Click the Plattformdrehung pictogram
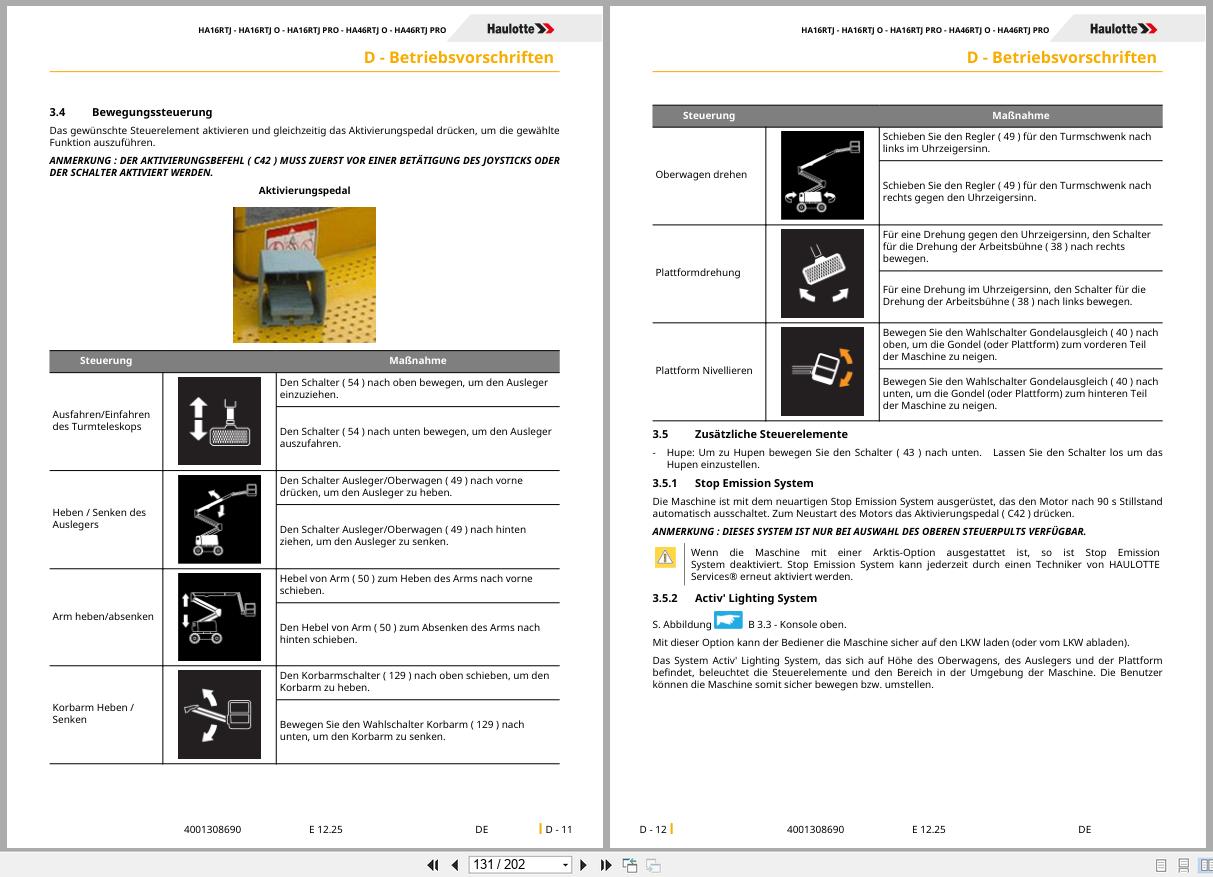Screen dimensions: 1213x877 pos(822,273)
